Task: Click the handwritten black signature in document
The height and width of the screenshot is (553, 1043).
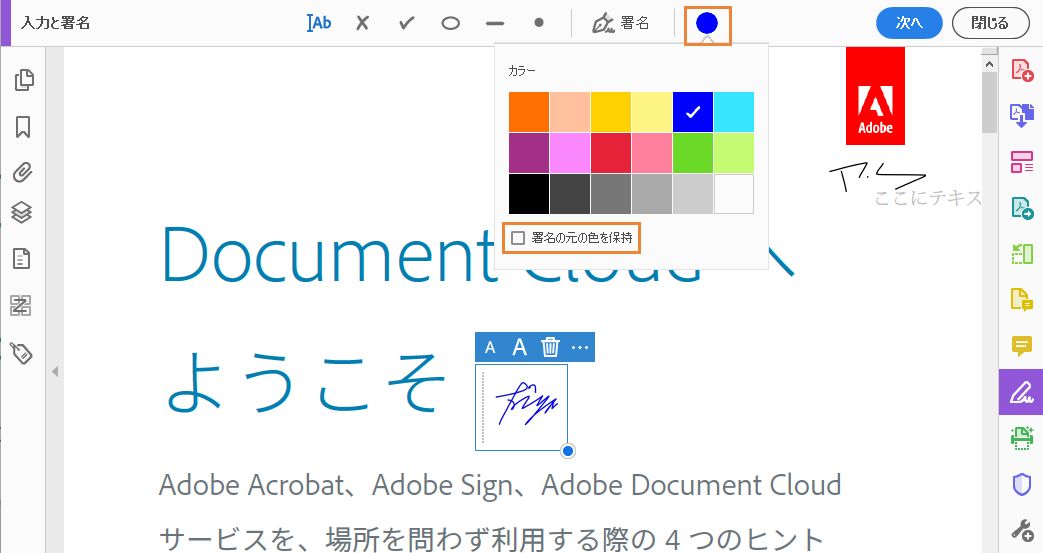Action: click(877, 176)
